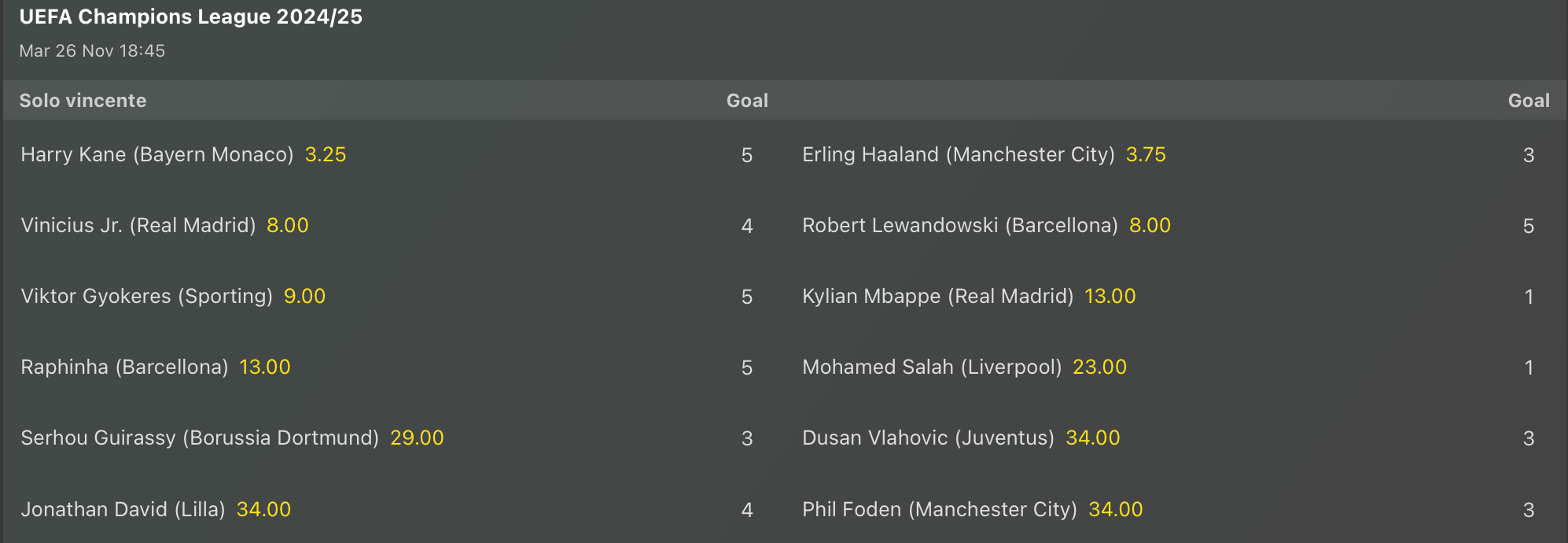Click Erling Haaland's goal count
This screenshot has width=1568, height=543.
(x=1528, y=155)
